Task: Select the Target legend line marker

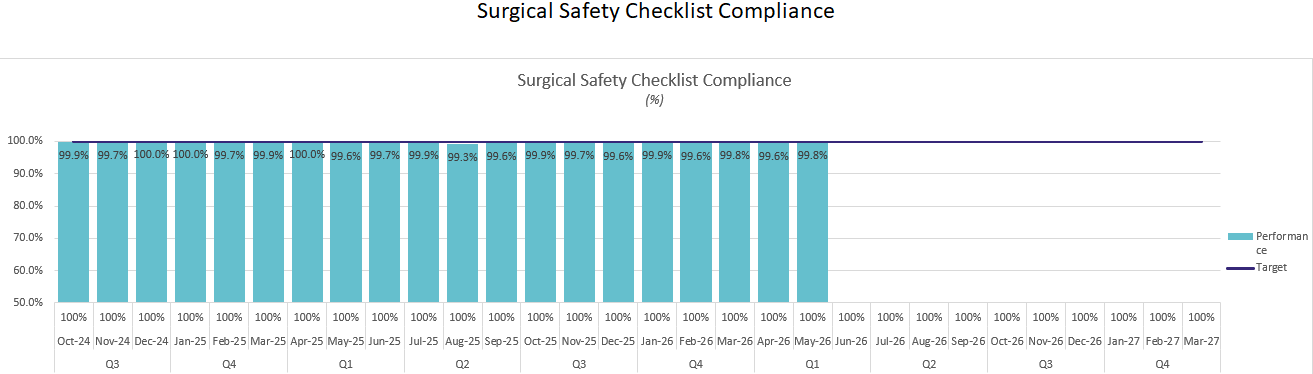Action: [1240, 268]
